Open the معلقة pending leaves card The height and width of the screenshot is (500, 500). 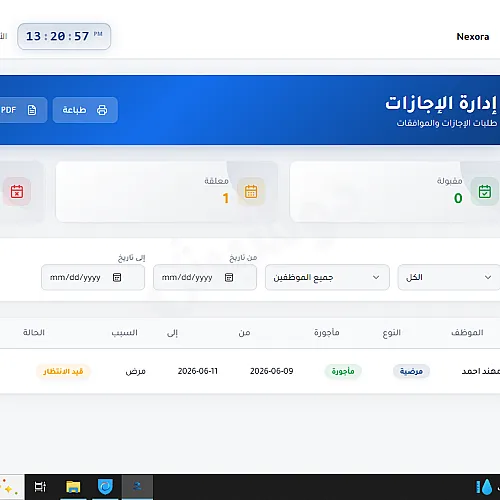click(167, 192)
